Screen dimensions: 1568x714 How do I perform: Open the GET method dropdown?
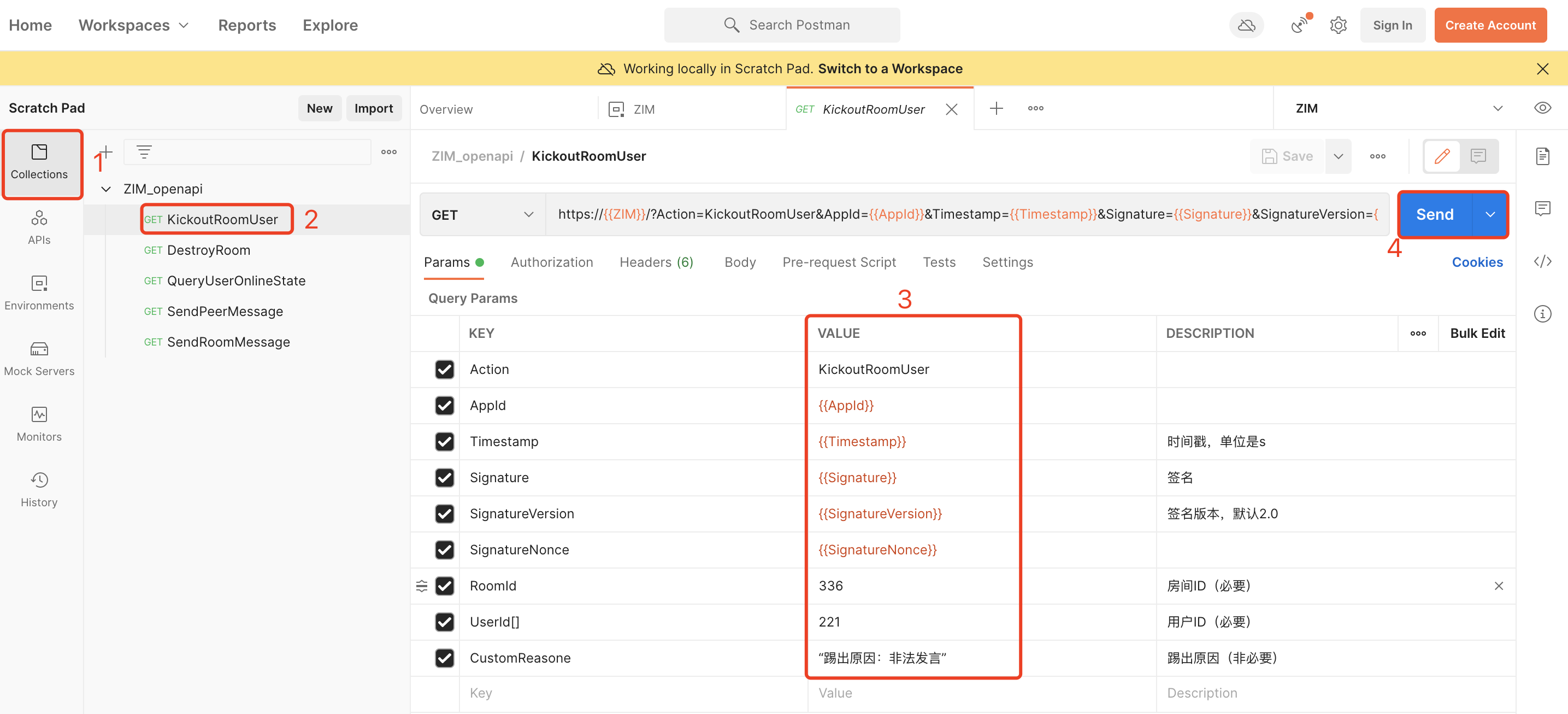point(482,214)
